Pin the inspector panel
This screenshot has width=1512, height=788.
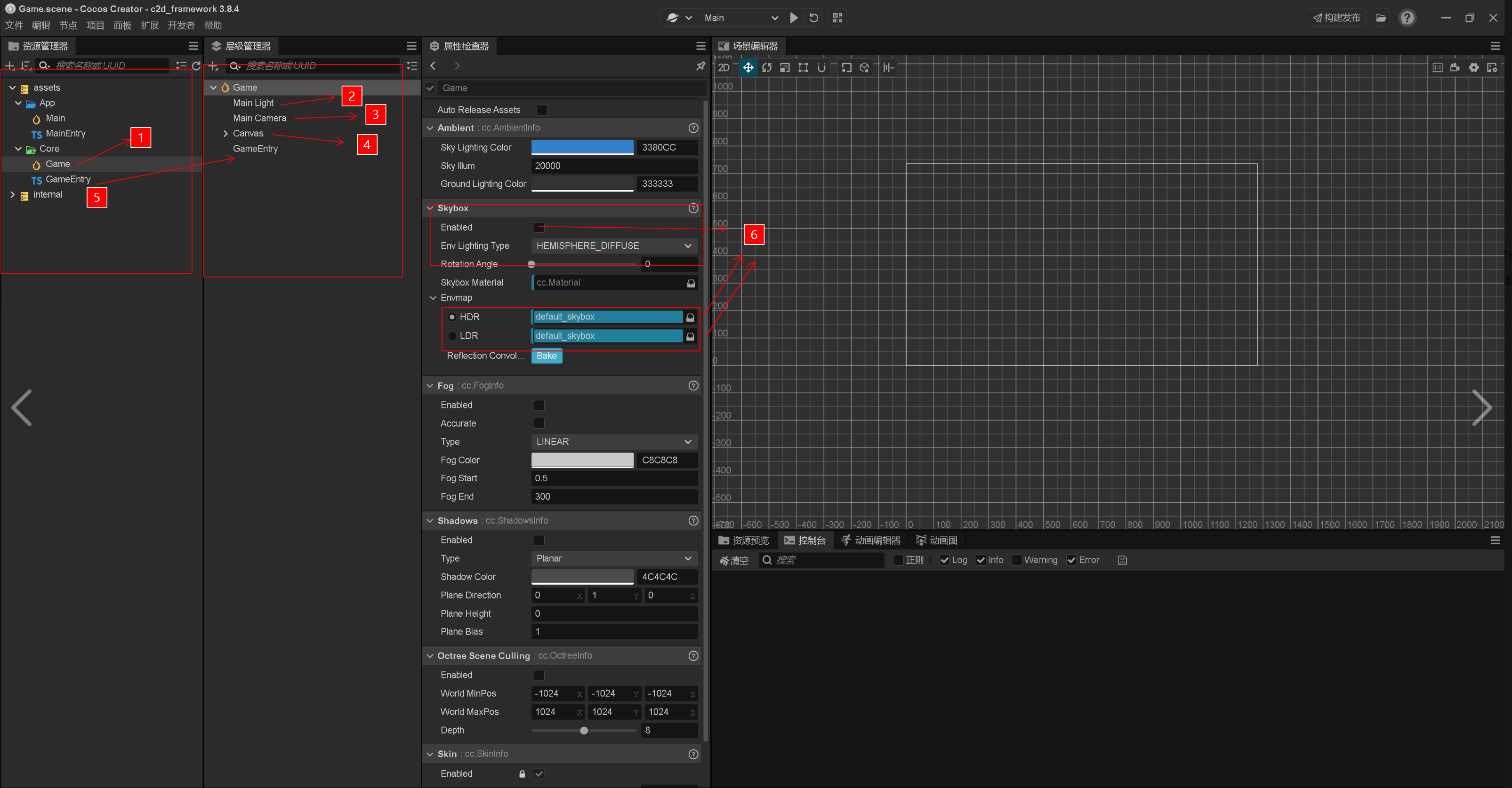point(700,66)
